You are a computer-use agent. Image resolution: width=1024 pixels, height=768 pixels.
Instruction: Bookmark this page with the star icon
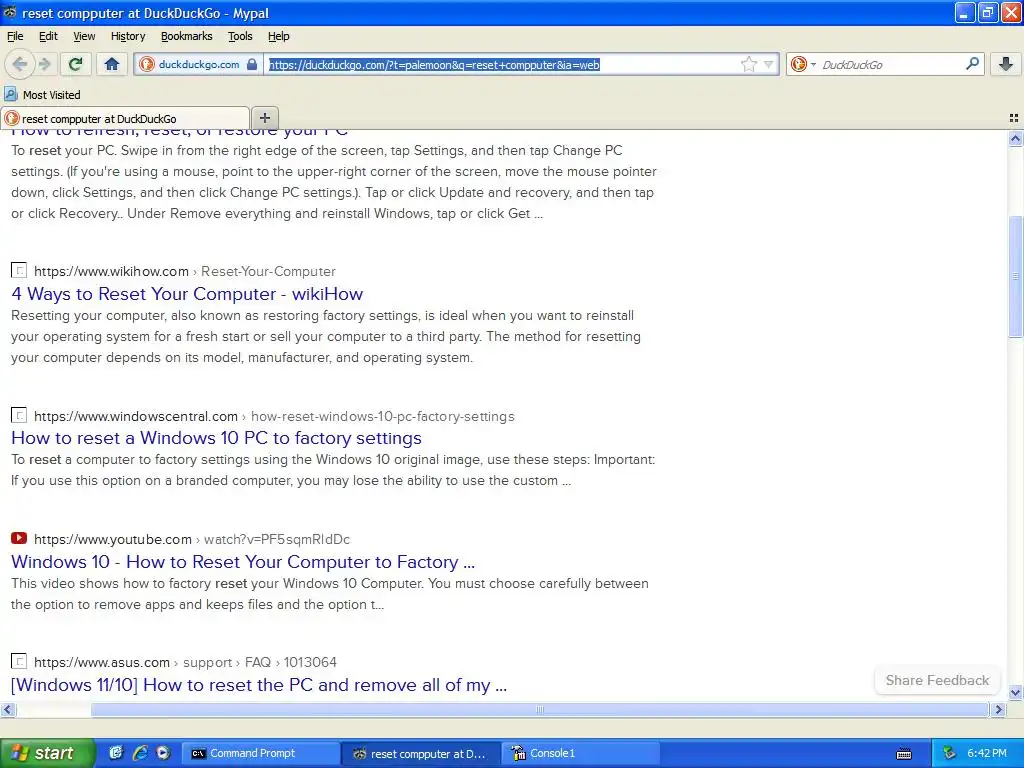point(748,64)
